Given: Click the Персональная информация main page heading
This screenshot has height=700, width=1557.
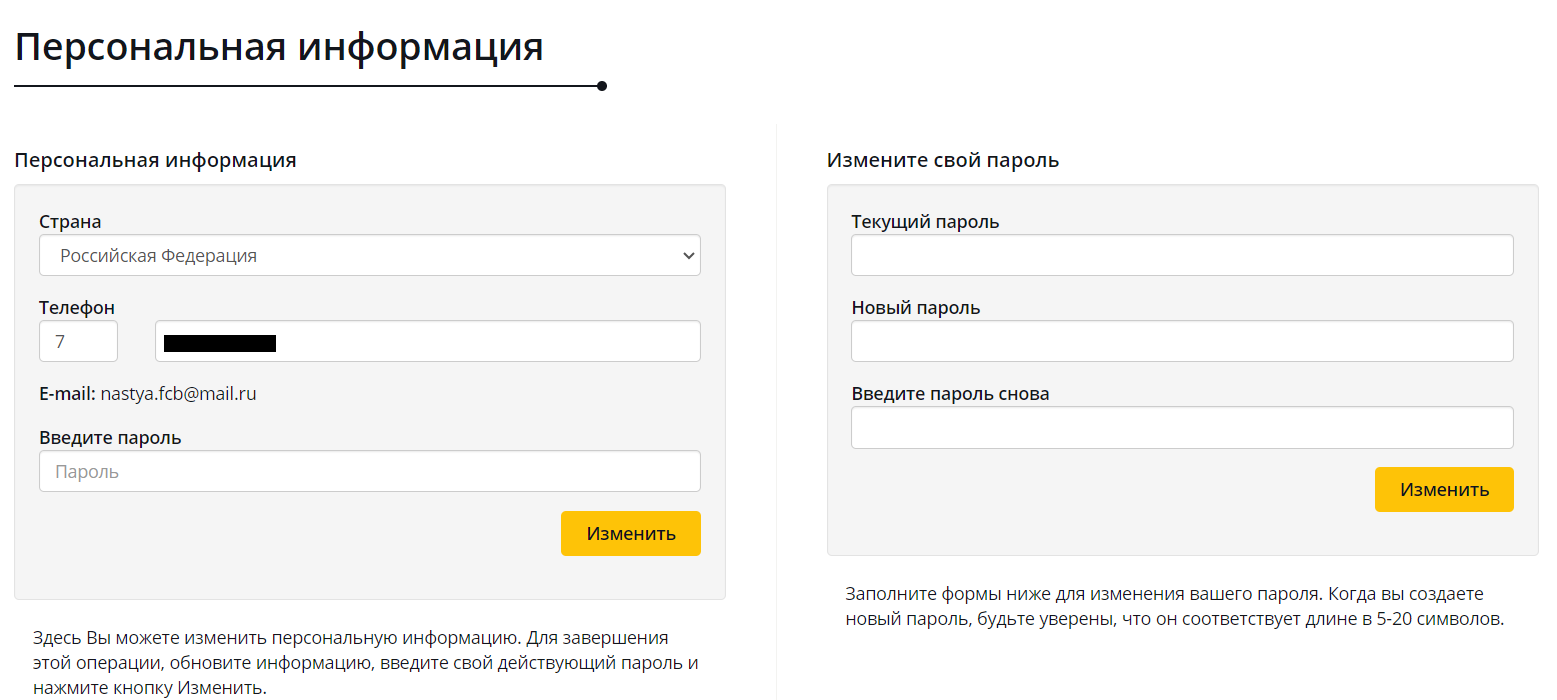Looking at the screenshot, I should coord(279,47).
